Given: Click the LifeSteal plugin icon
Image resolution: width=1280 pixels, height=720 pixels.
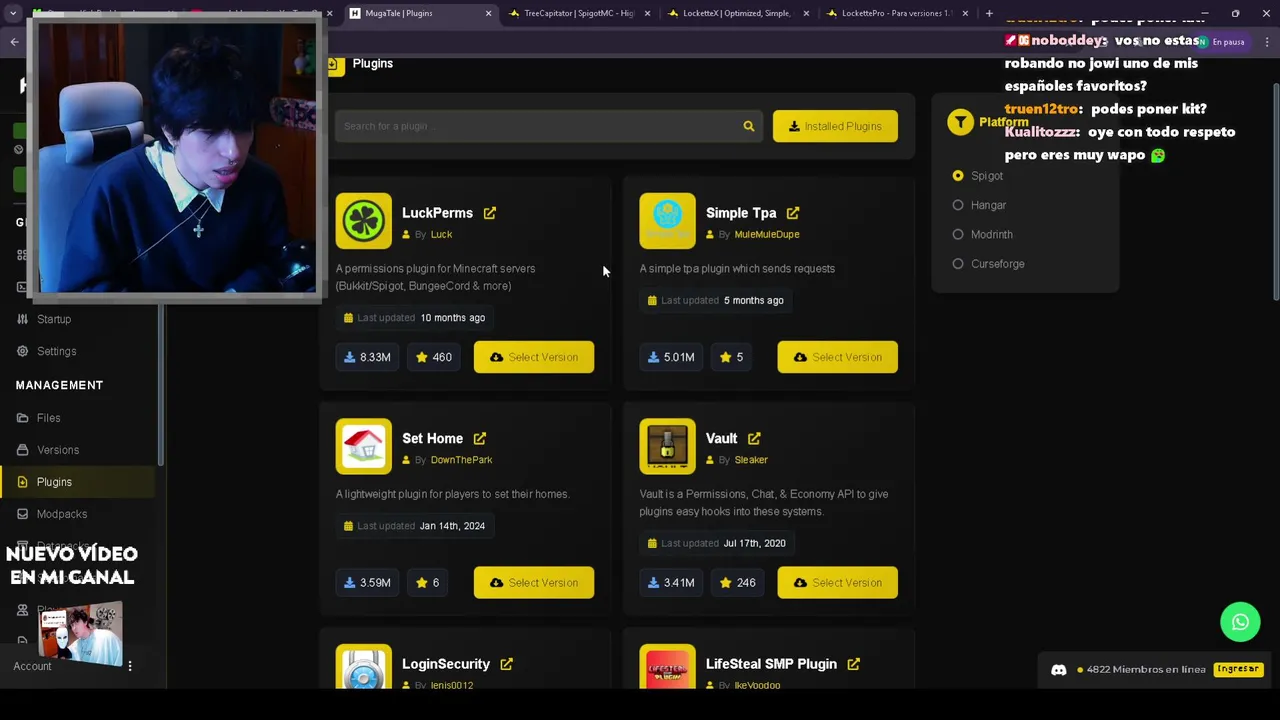Looking at the screenshot, I should [x=667, y=667].
